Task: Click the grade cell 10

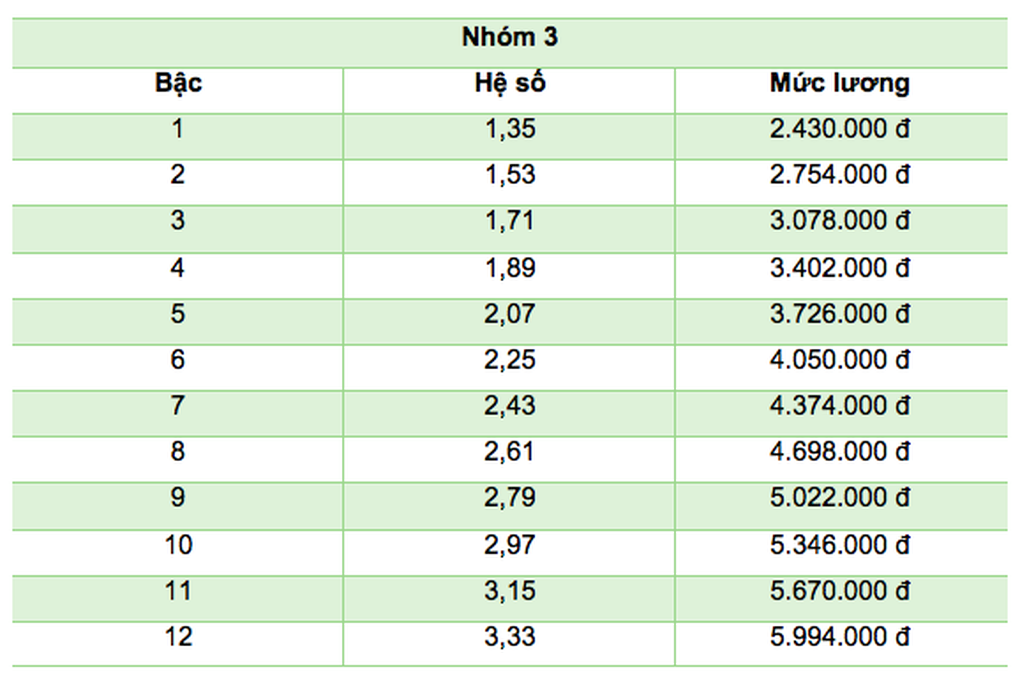Action: coord(178,545)
